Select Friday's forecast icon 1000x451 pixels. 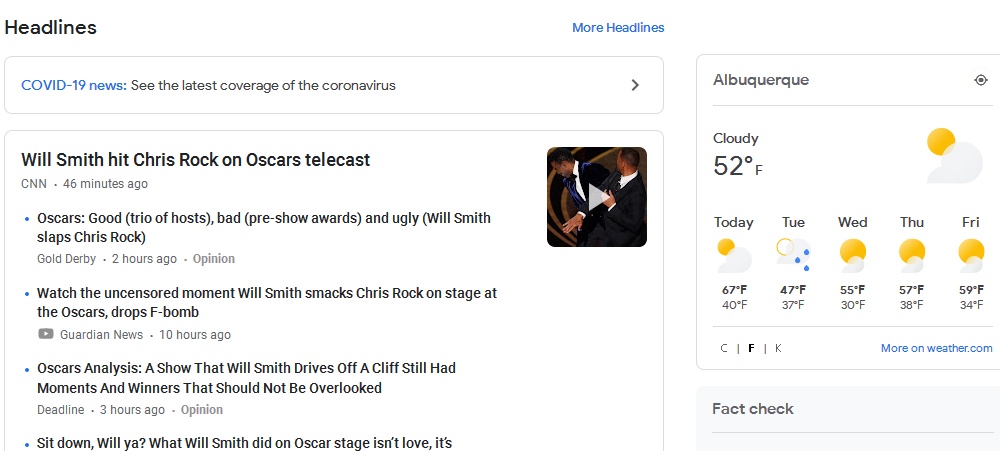point(971,256)
